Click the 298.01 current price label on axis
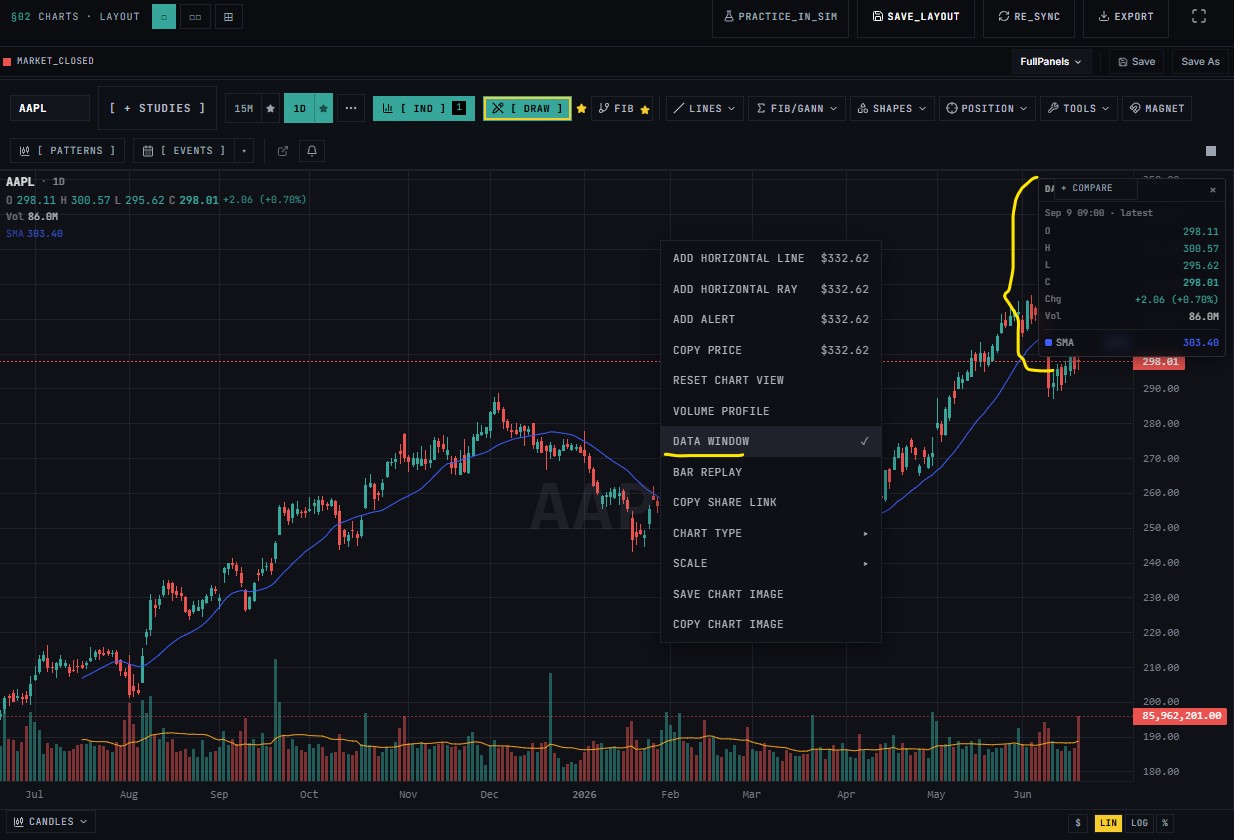 (x=1158, y=362)
